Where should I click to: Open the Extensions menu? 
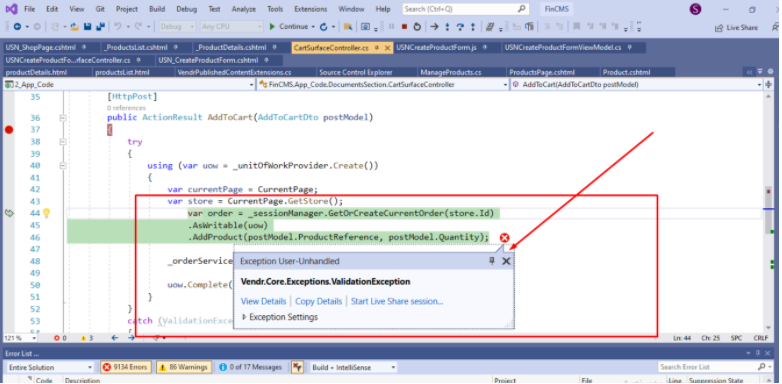click(311, 9)
